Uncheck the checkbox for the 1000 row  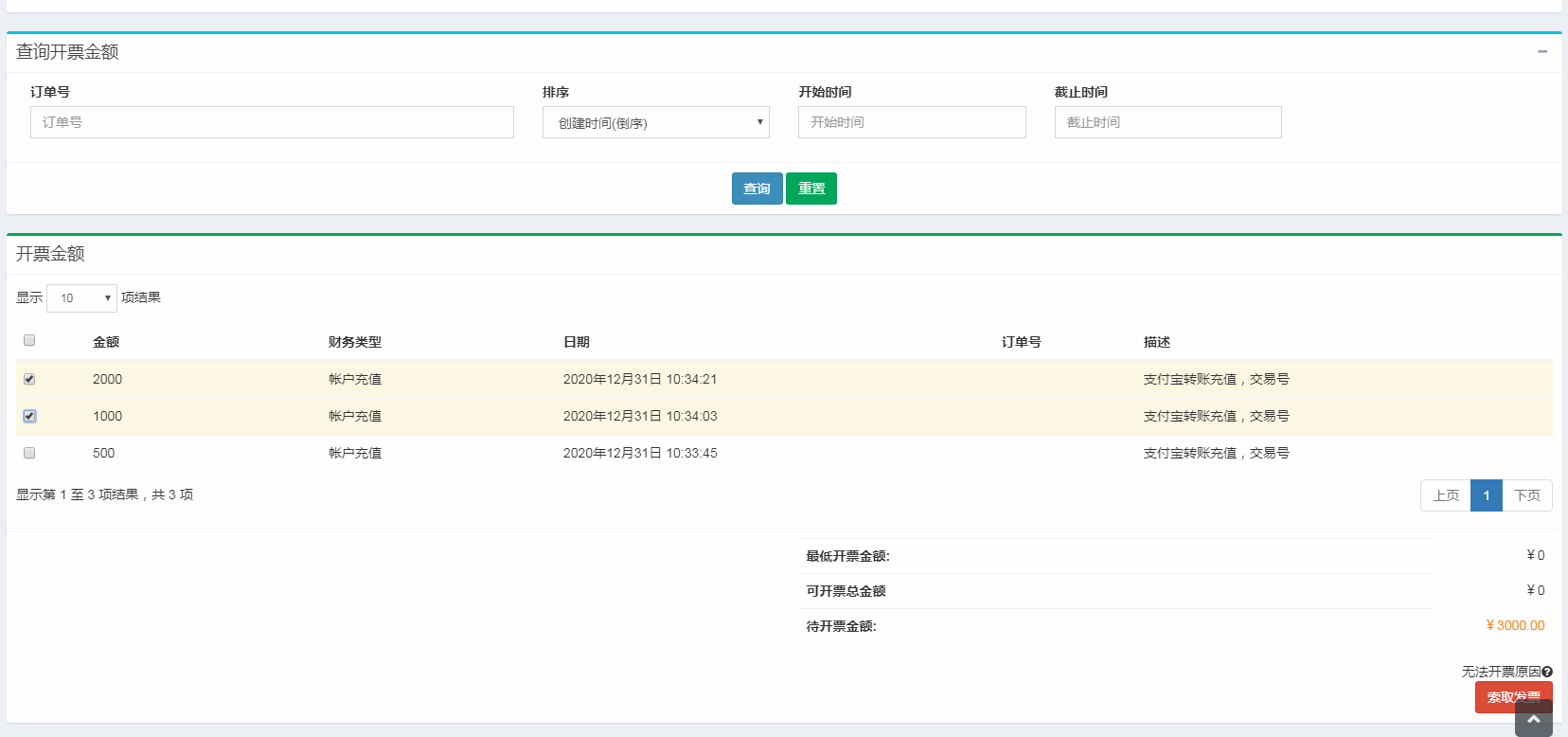29,416
